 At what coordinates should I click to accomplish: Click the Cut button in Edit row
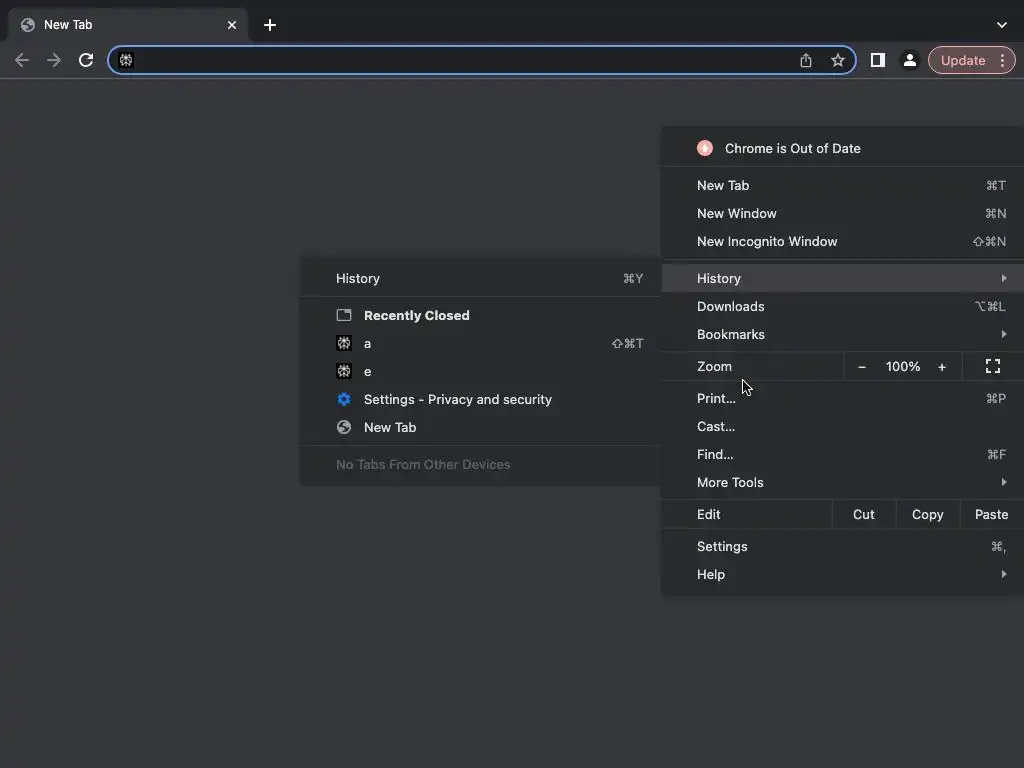click(863, 515)
